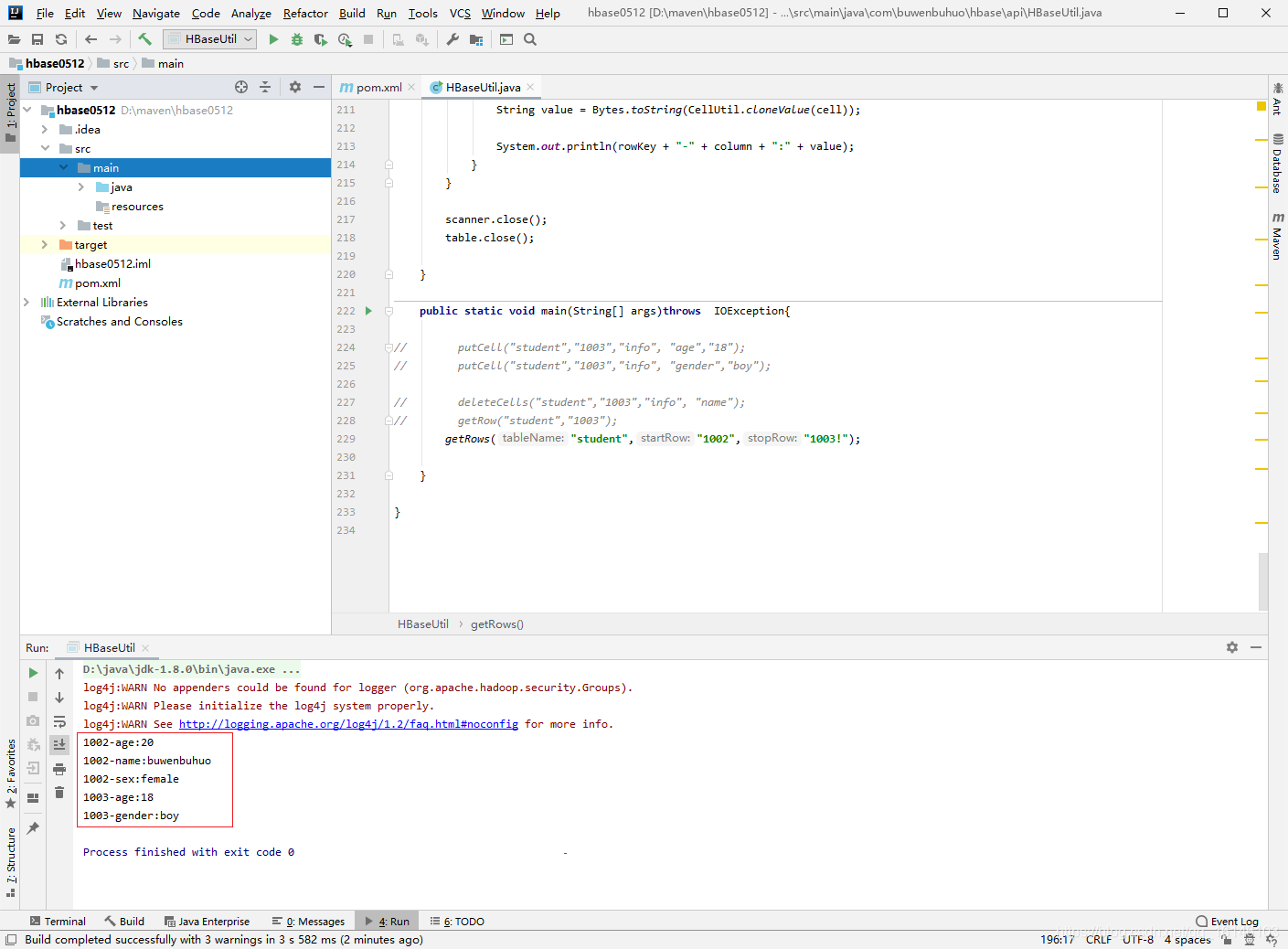
Task: Click the editor vertical scrollbar thumb
Action: (x=1263, y=581)
